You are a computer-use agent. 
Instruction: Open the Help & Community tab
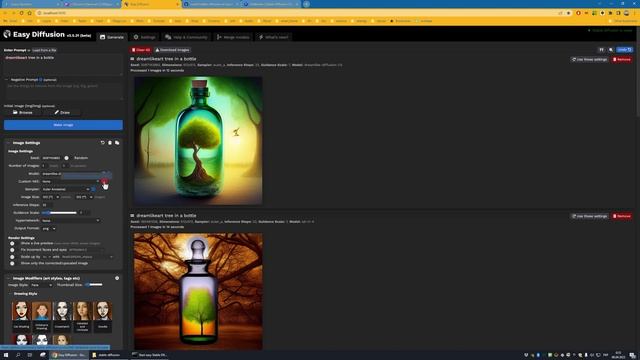[x=186, y=37]
